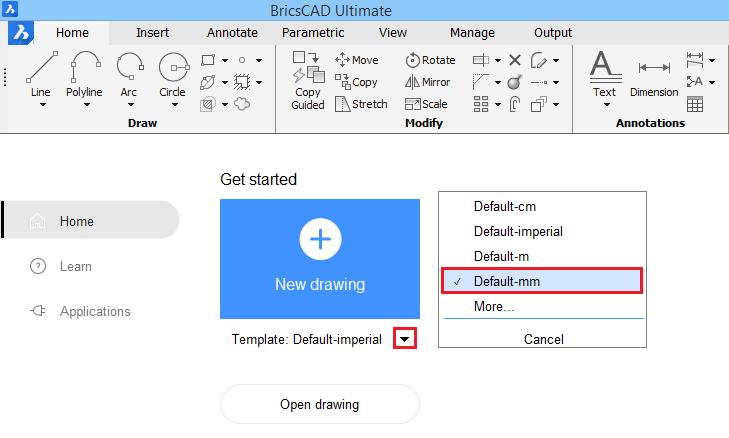This screenshot has height=438, width=729.
Task: Switch to the Insert ribbon tab
Action: pyautogui.click(x=152, y=33)
